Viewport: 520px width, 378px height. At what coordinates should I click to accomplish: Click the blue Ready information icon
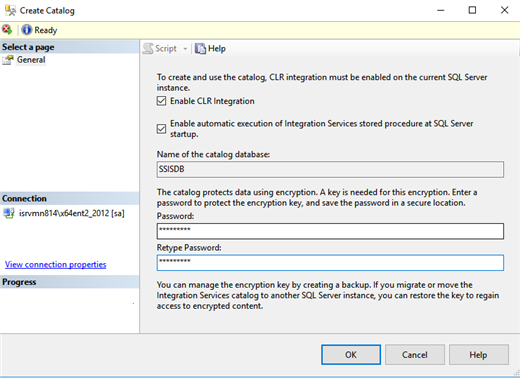[x=27, y=30]
